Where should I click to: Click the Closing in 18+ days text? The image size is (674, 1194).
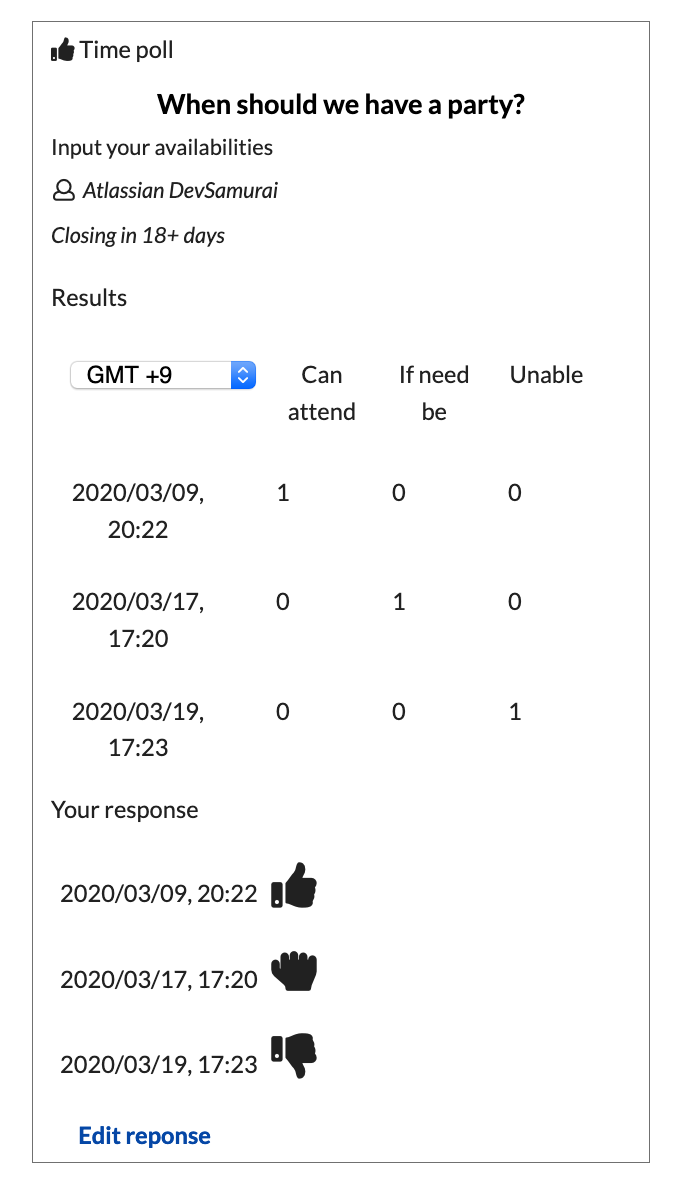[138, 236]
